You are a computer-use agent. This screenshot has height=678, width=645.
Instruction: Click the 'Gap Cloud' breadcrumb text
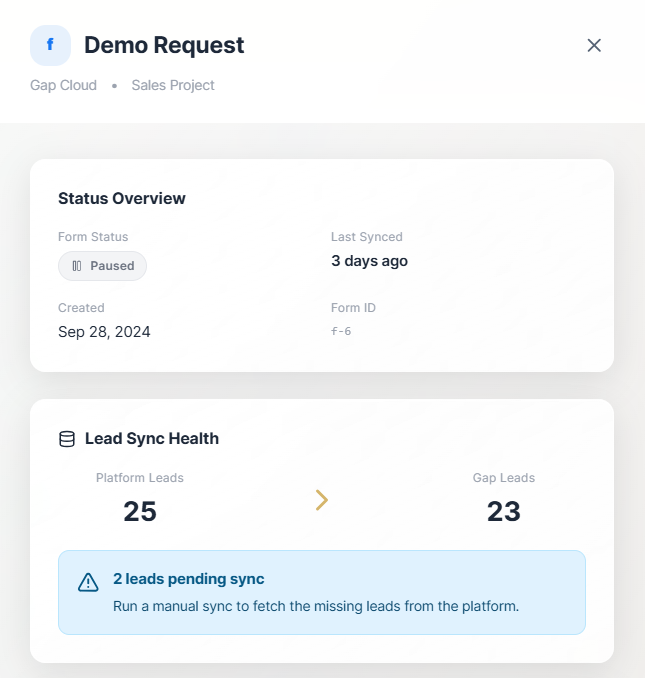coord(63,85)
